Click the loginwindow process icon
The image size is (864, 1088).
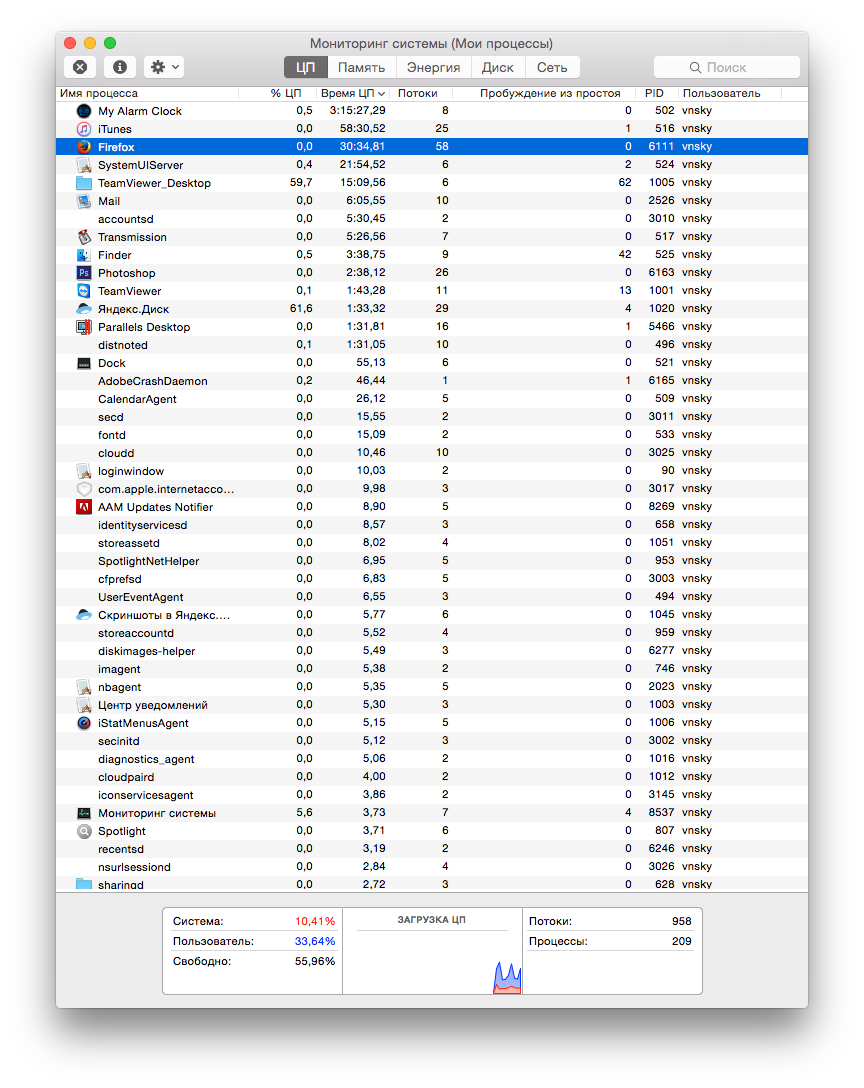(x=84, y=472)
